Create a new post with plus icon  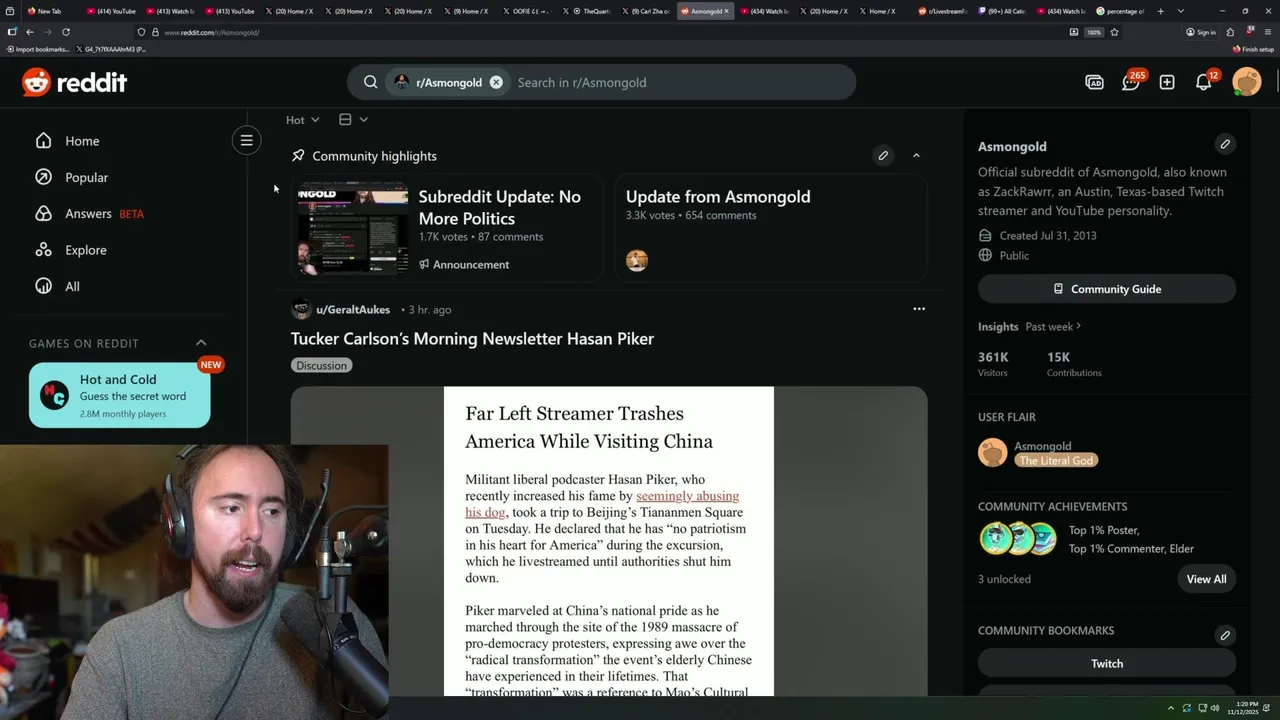pos(1167,82)
